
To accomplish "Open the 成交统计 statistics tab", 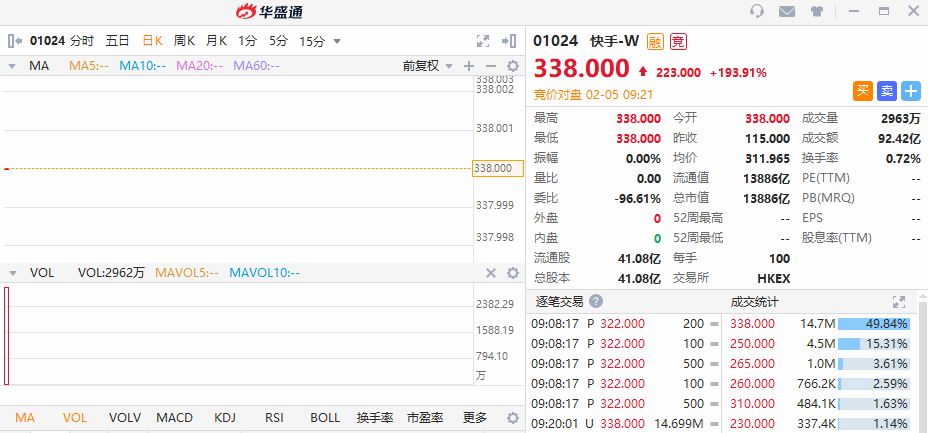I will pos(755,302).
